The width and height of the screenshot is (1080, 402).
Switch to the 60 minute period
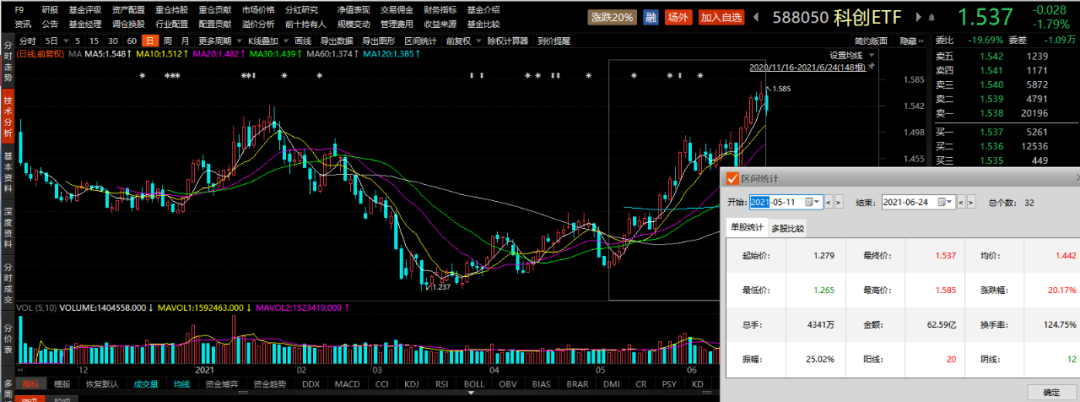131,41
